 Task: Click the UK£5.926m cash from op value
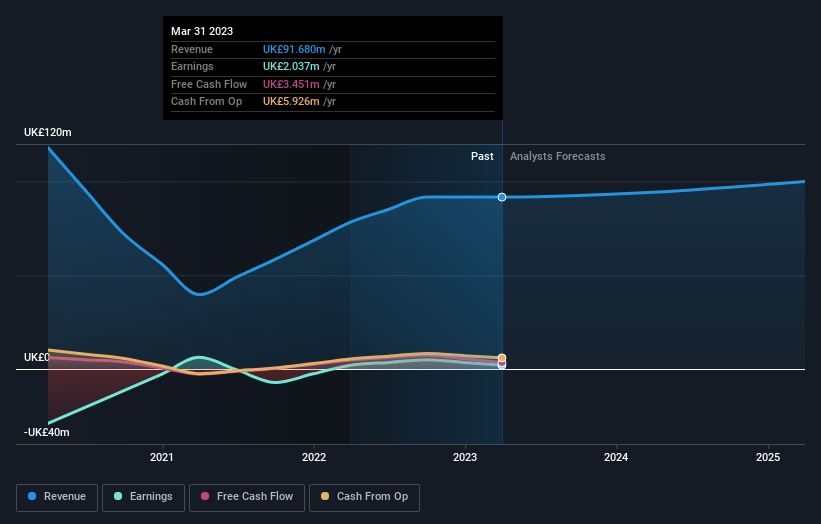(291, 102)
